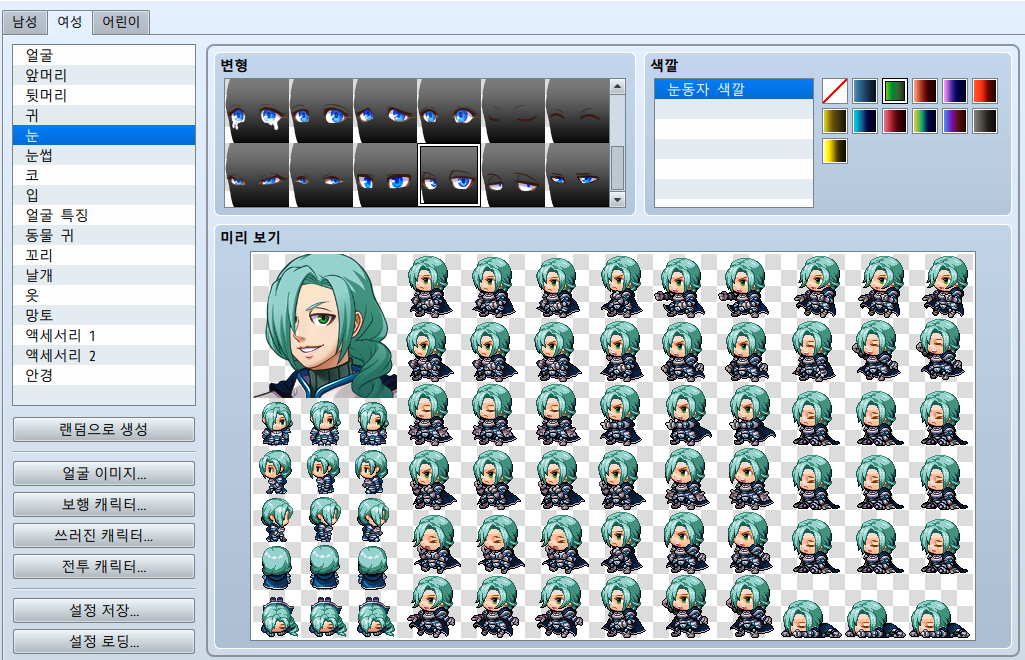This screenshot has height=660, width=1025.
Task: Select 꼬리 in the parts list
Action: pos(104,256)
